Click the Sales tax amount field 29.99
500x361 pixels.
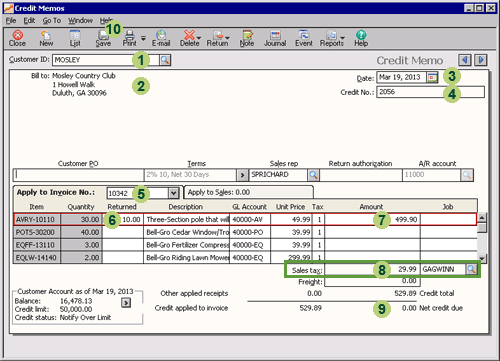(372, 269)
